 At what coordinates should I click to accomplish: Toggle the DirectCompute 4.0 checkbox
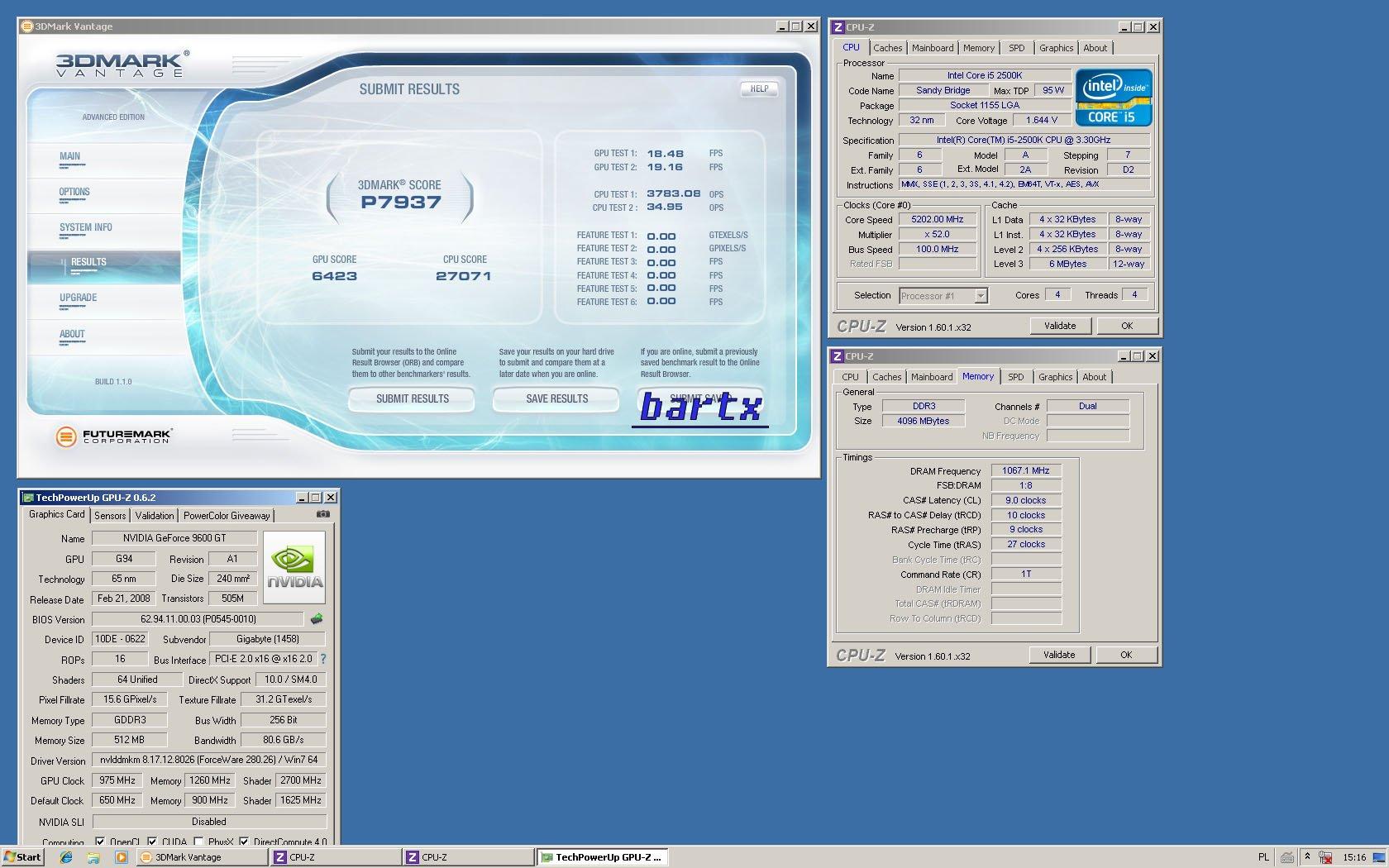coord(244,842)
